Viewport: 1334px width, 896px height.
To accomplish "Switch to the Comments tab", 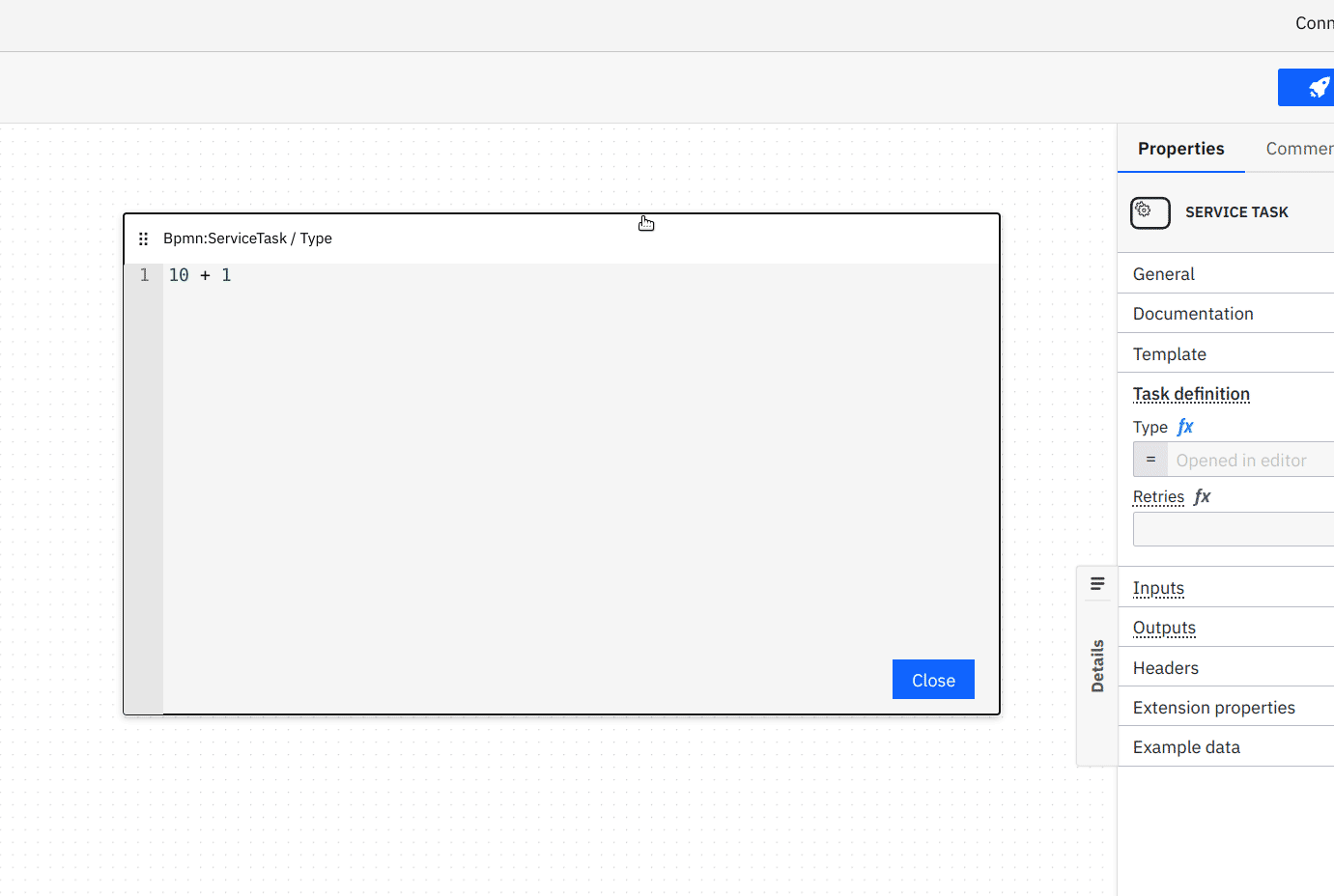I will coord(1299,148).
